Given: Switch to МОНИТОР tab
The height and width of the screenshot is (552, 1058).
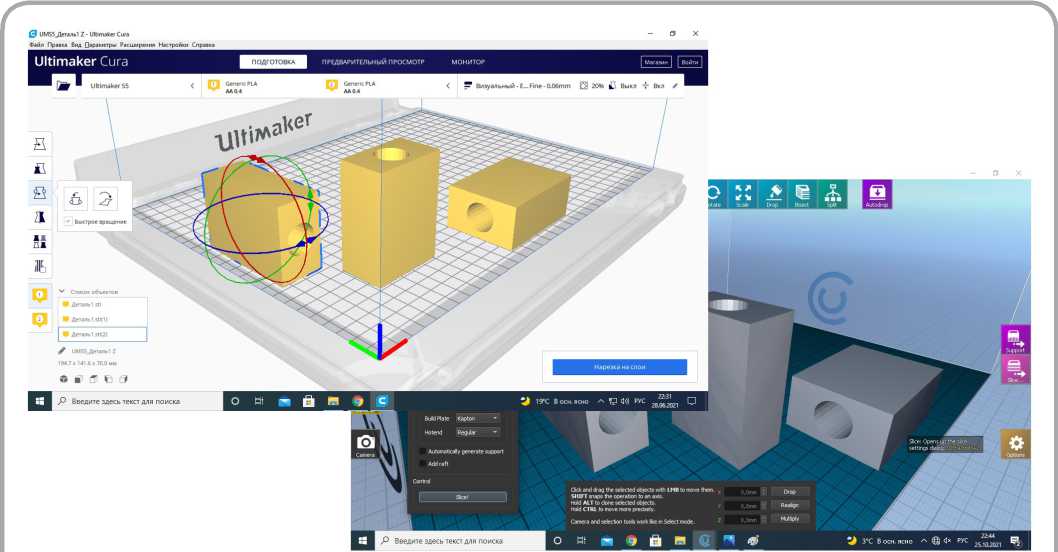Looking at the screenshot, I should [x=468, y=61].
